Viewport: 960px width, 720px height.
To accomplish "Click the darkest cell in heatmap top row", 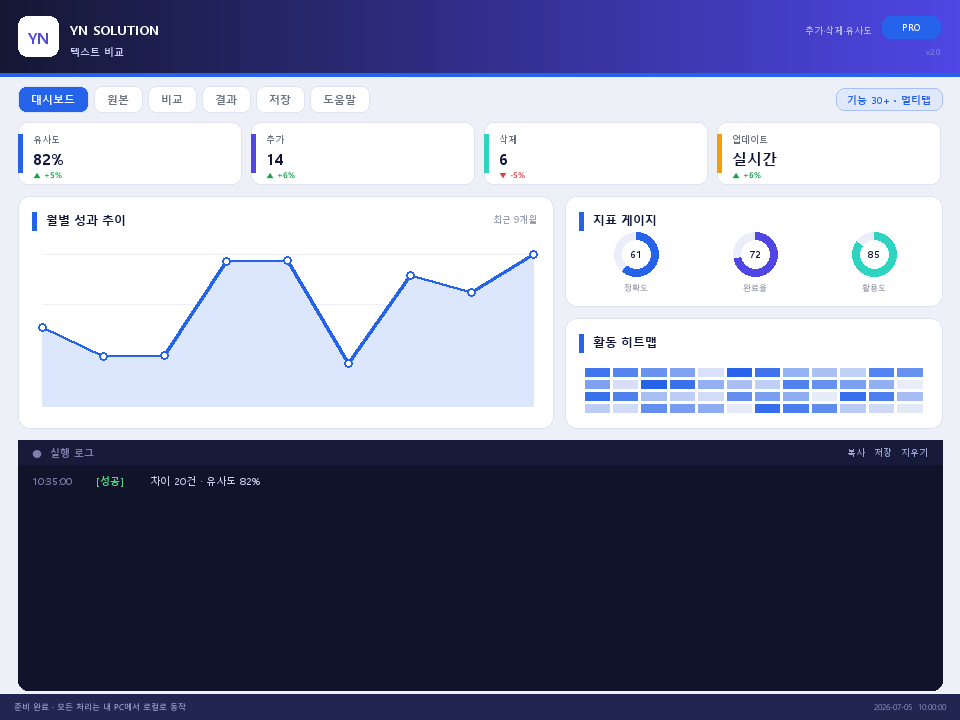I will coord(739,372).
